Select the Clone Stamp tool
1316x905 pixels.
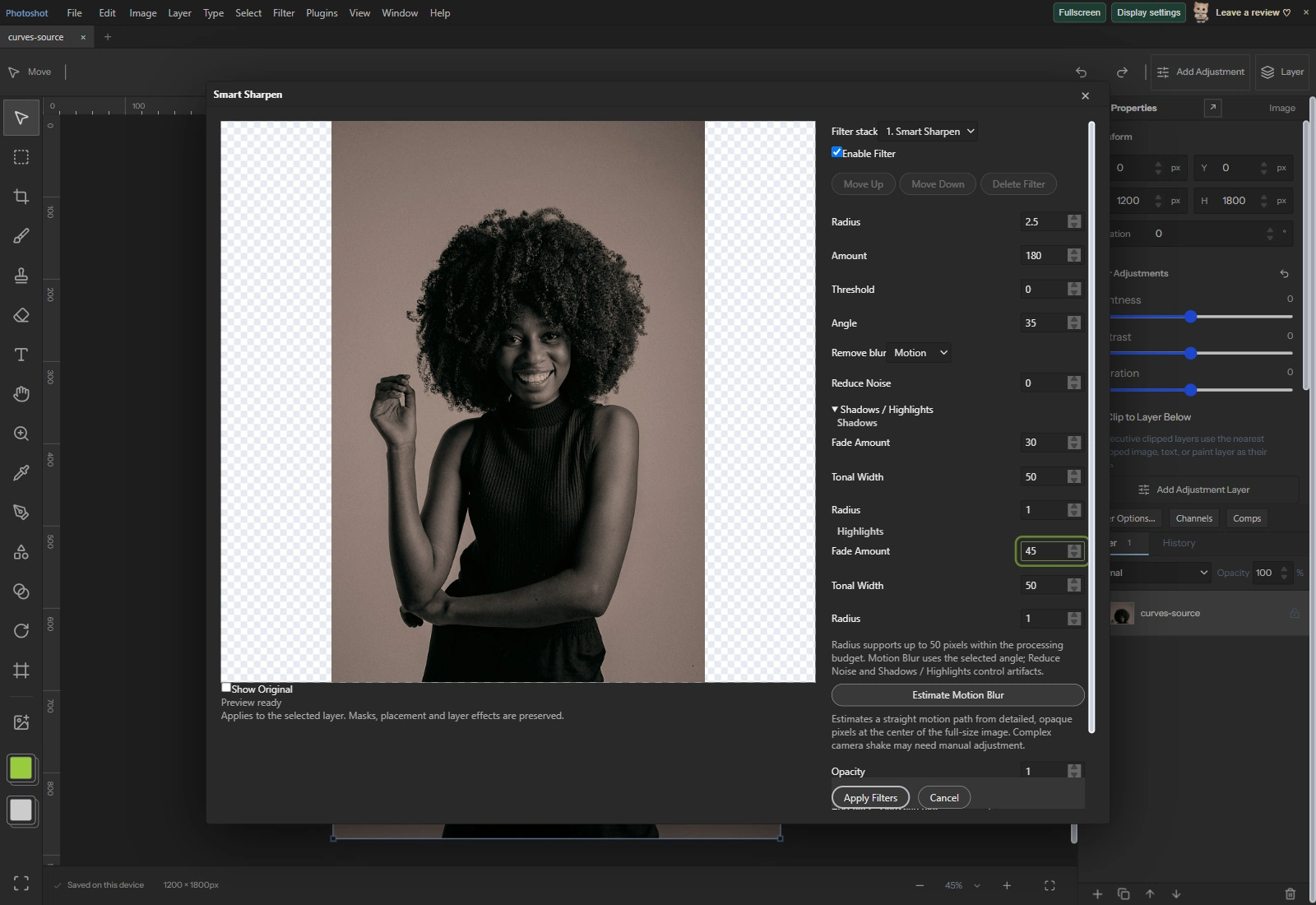tap(21, 276)
